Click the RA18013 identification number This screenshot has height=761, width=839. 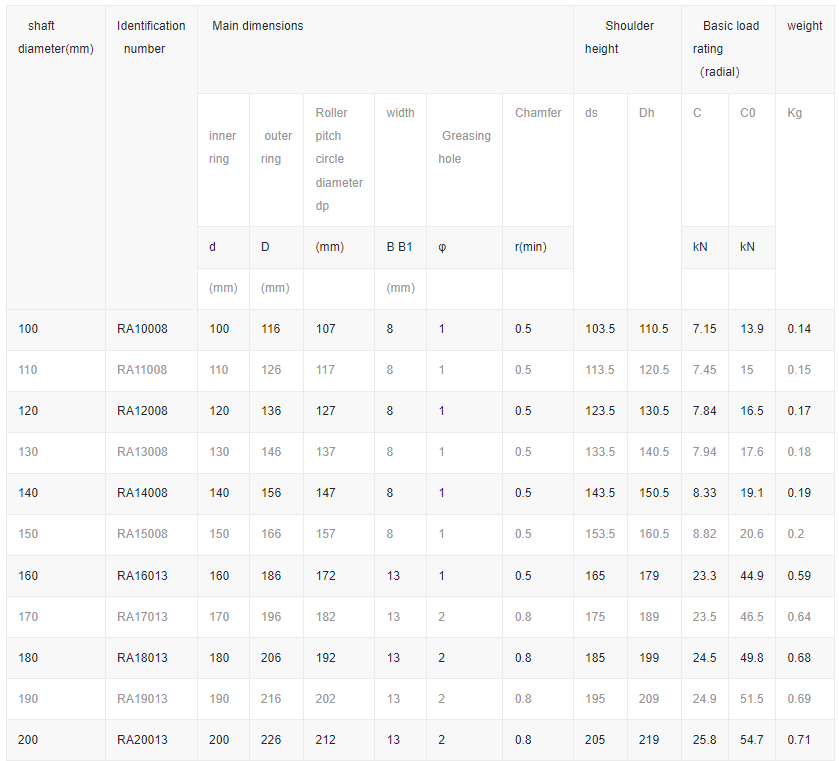click(x=142, y=658)
